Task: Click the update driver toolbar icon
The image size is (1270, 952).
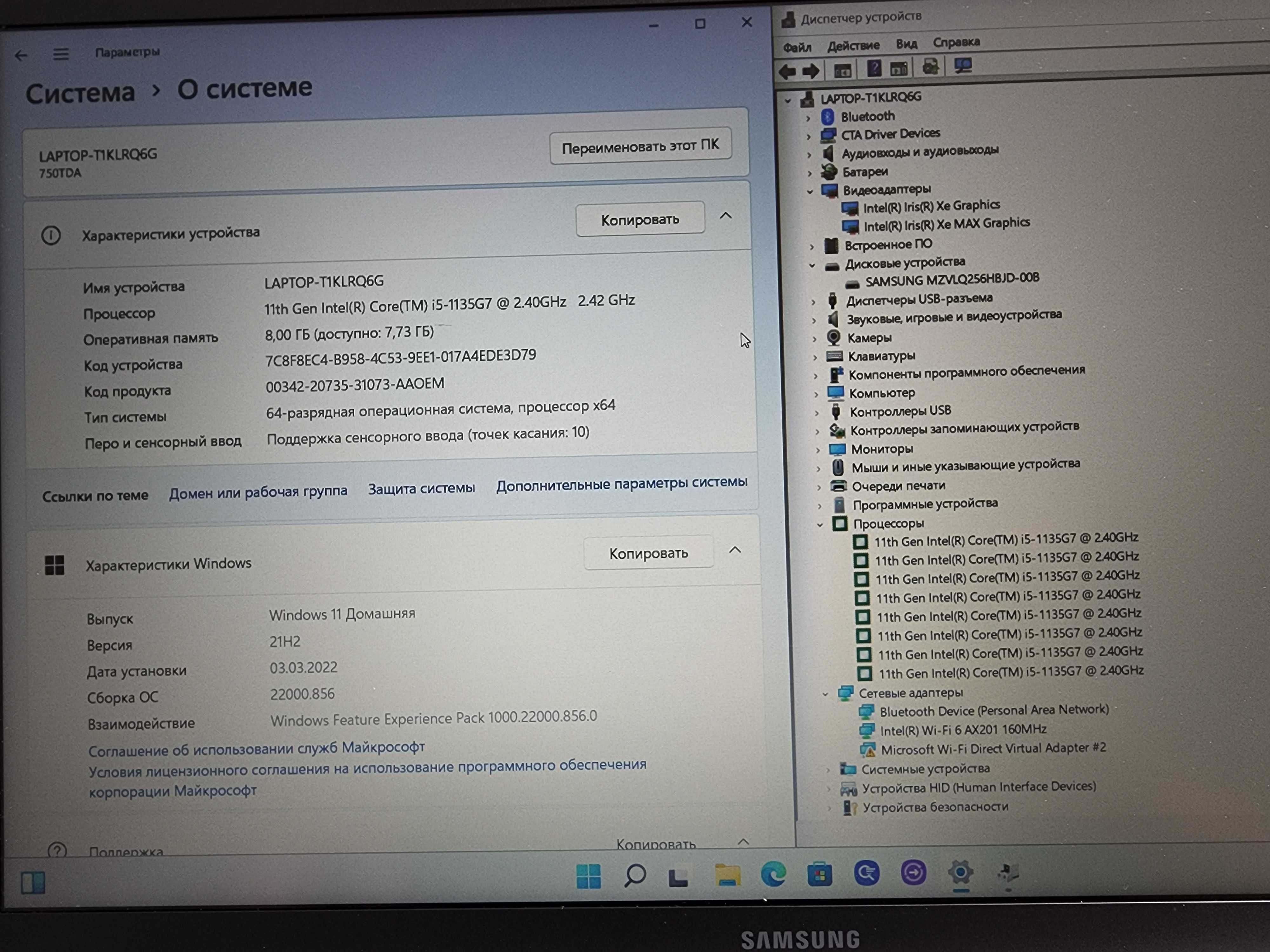Action: pyautogui.click(x=930, y=67)
